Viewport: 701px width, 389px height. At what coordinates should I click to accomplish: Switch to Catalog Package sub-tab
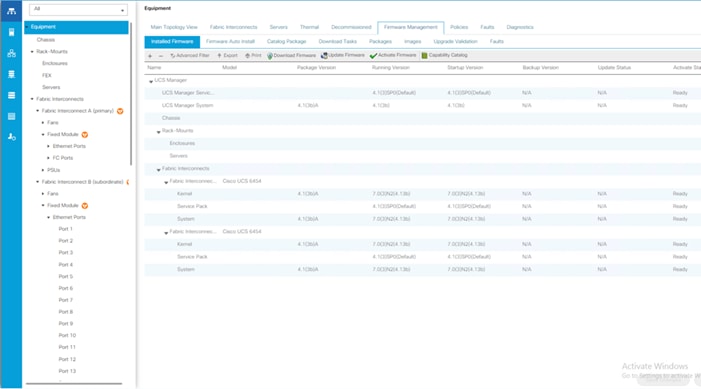coord(286,42)
